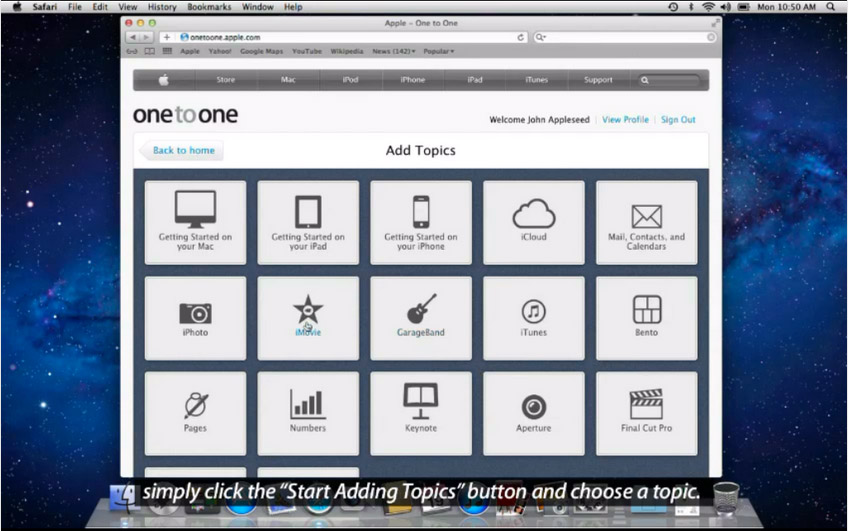Click the Apple site search box
Viewport: 849px width, 531px height.
pos(670,80)
